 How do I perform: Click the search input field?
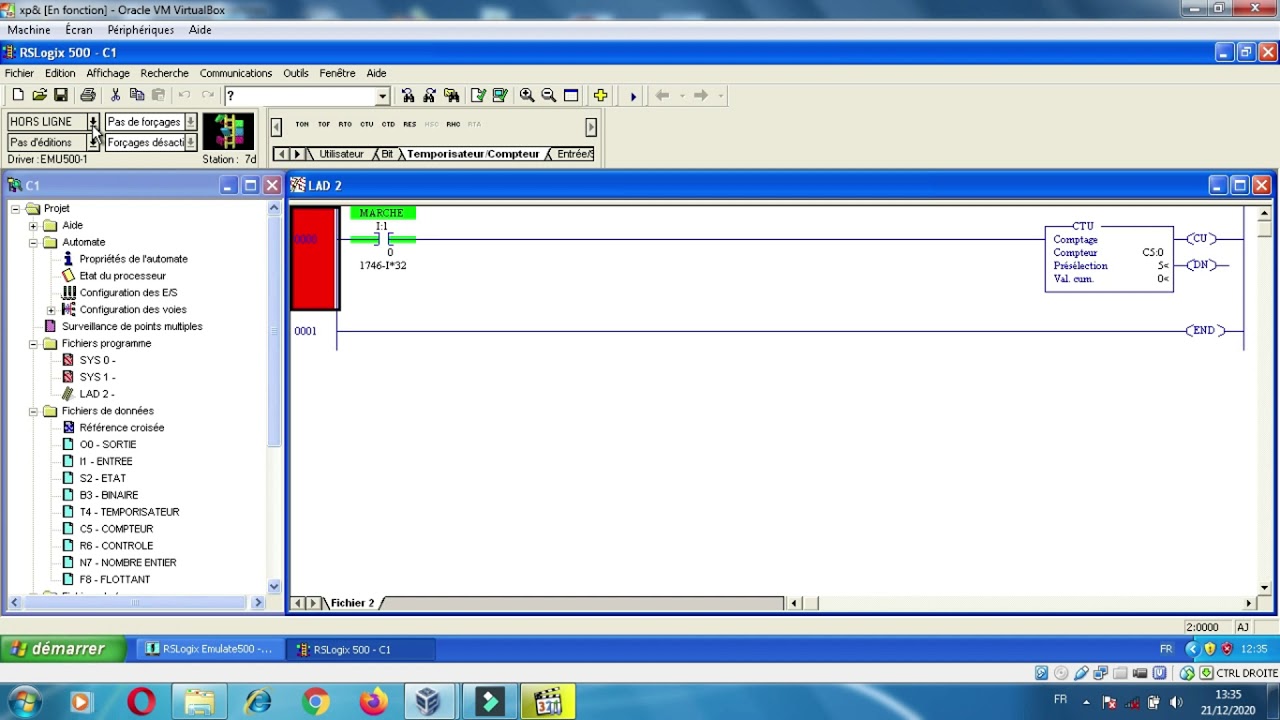pos(300,96)
